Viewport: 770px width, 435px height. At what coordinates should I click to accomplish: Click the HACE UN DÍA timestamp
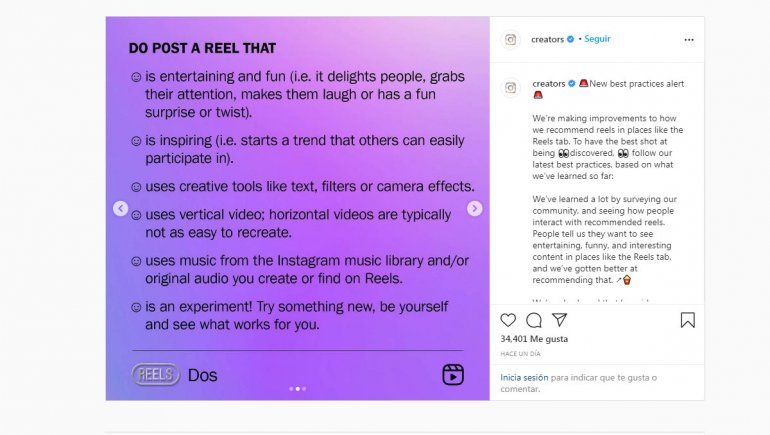522,353
